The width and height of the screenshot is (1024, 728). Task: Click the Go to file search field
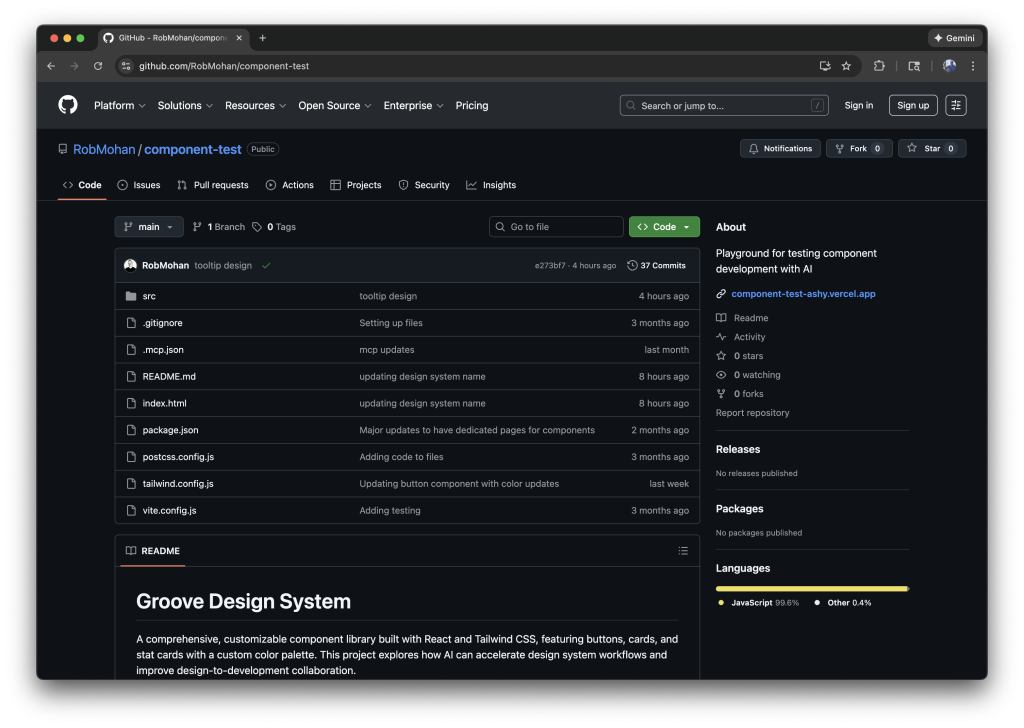pyautogui.click(x=555, y=227)
